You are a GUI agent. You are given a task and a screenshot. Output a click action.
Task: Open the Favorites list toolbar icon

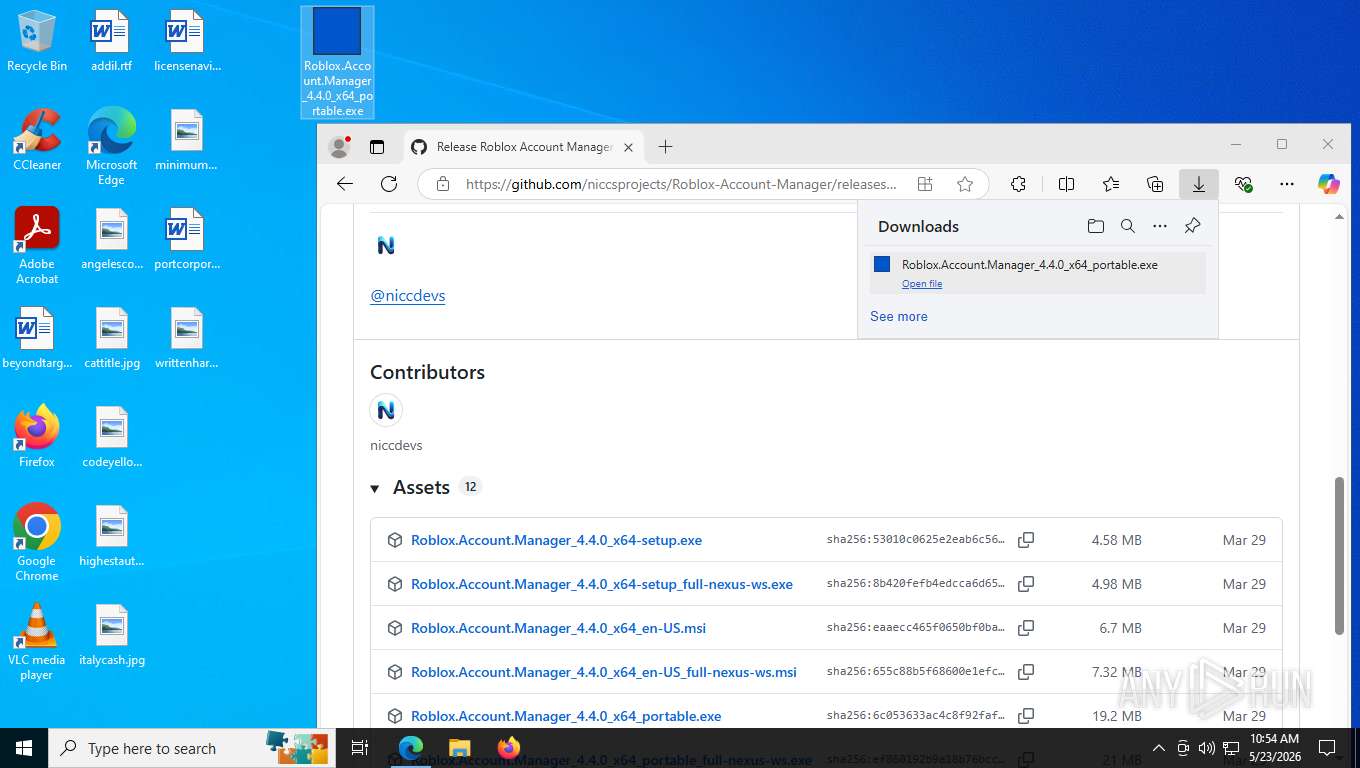(x=1111, y=184)
